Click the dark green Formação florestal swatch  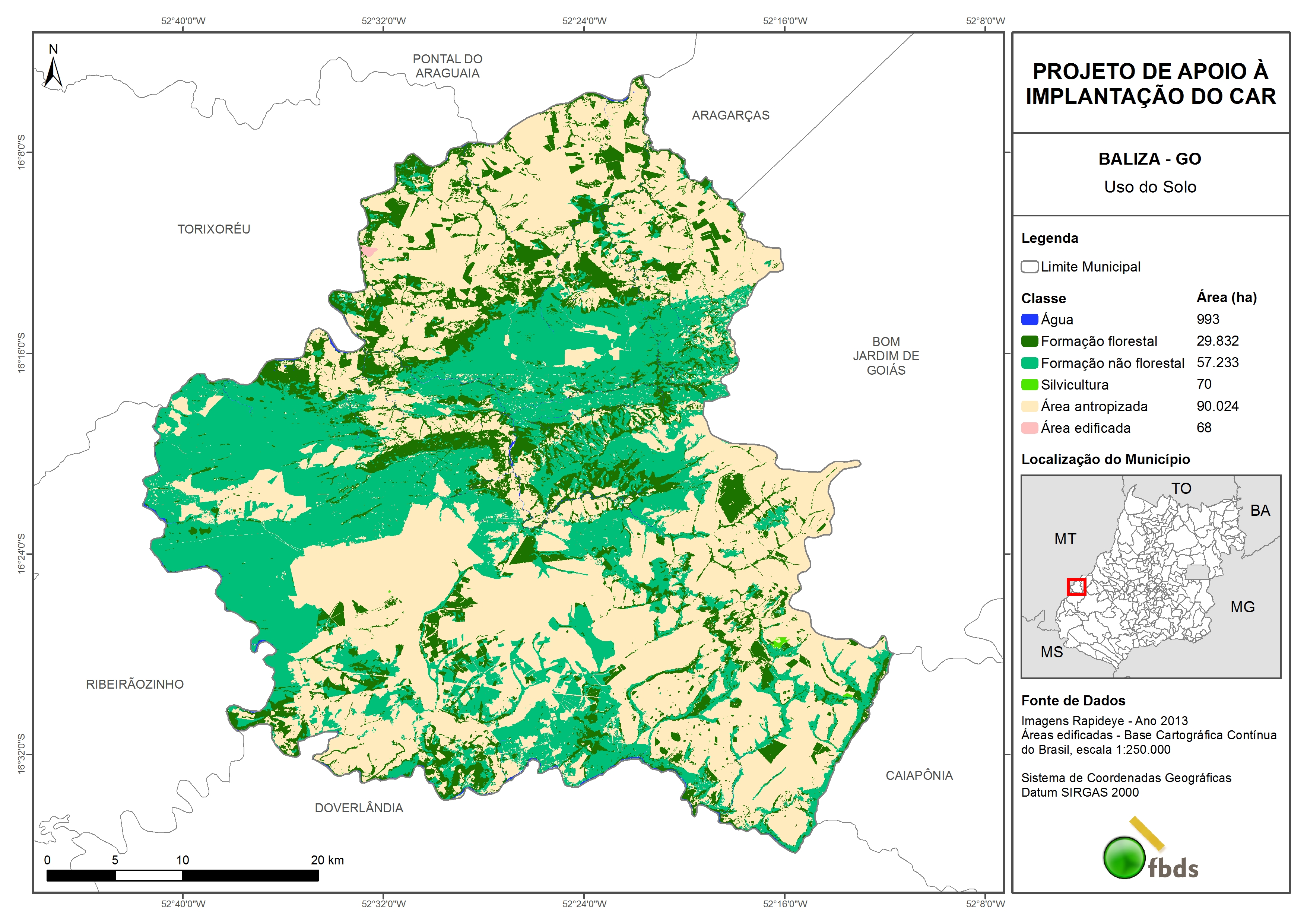click(1029, 341)
